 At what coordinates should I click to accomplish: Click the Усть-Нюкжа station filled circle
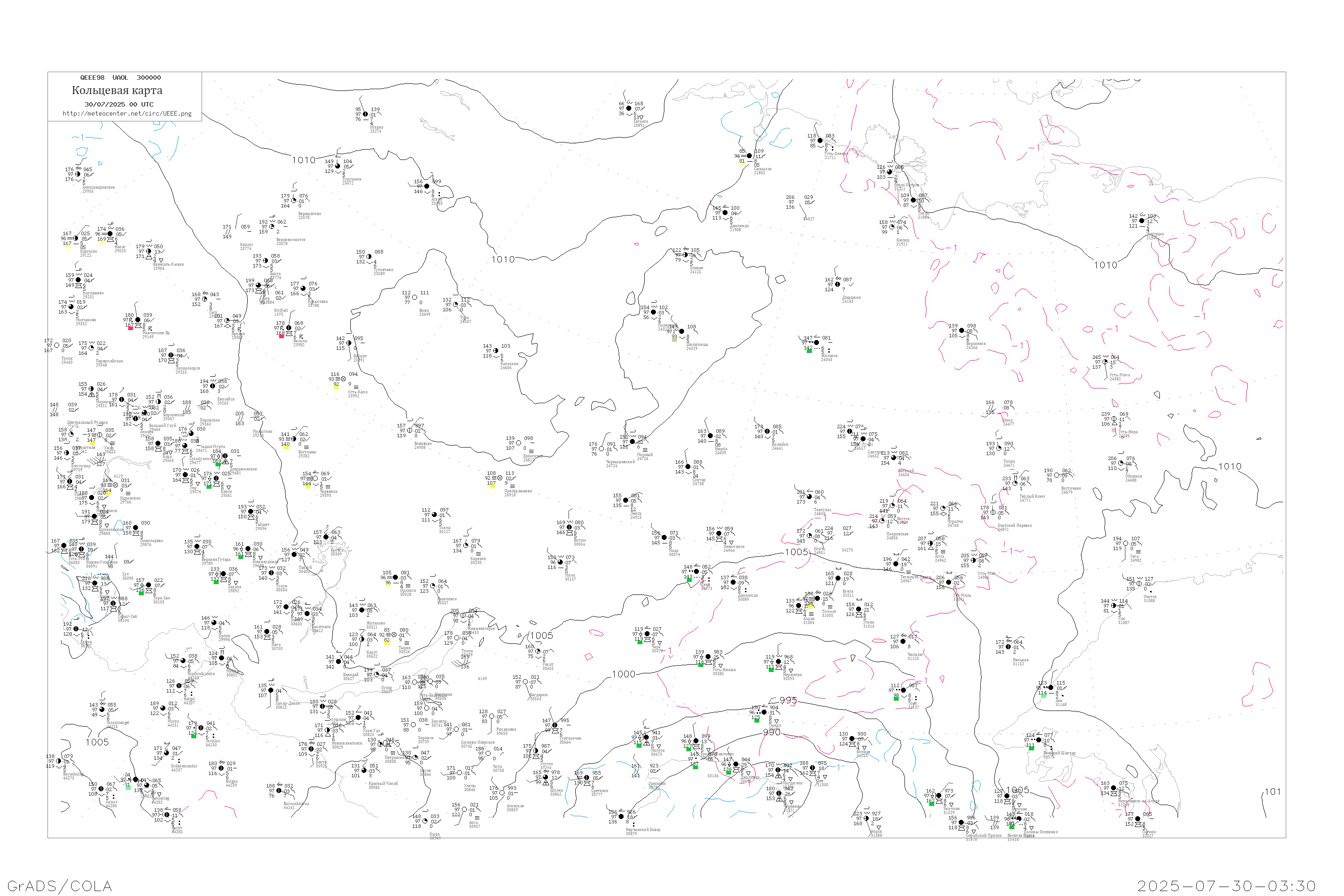click(x=708, y=657)
